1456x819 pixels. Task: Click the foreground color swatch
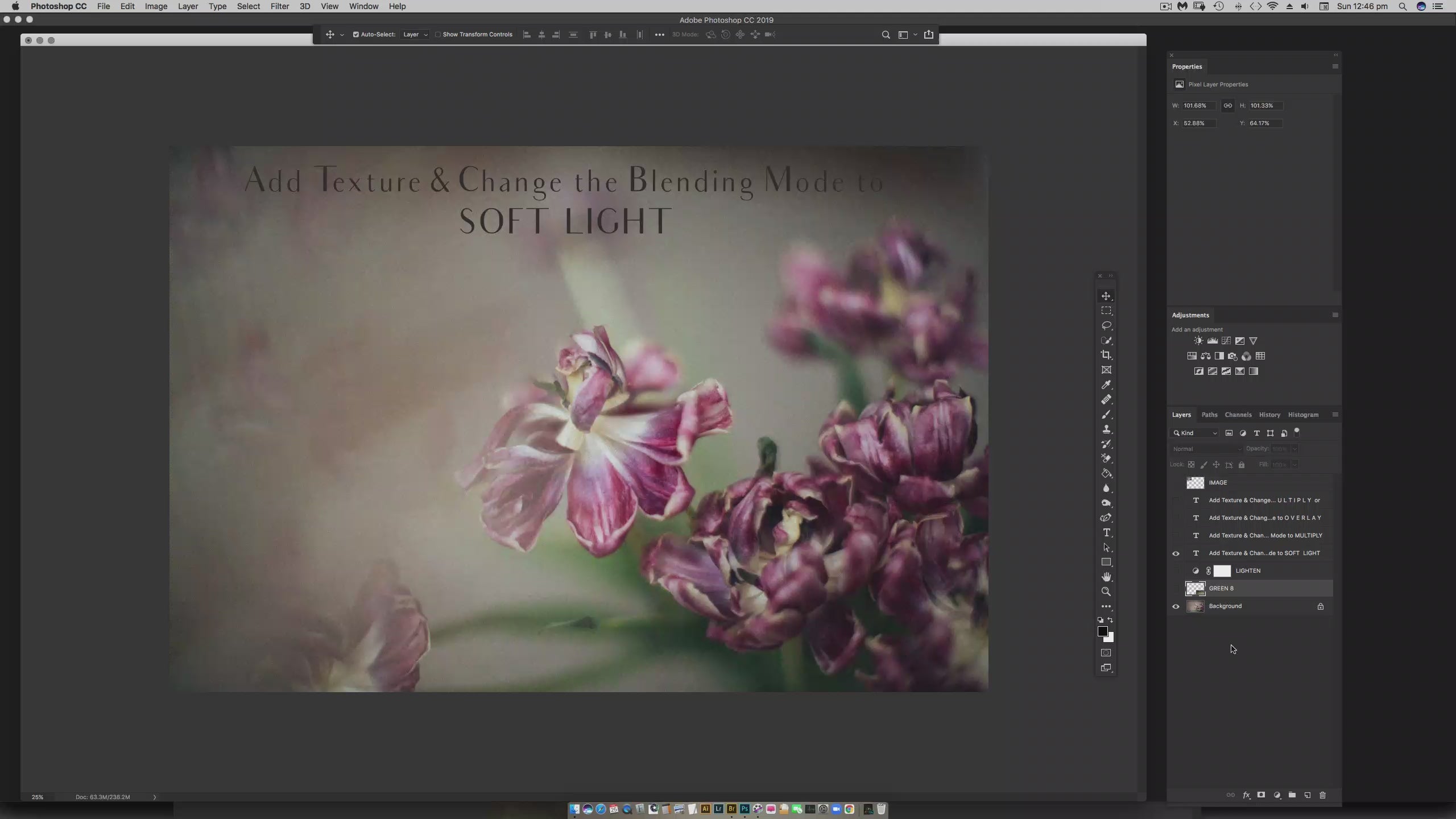click(1102, 631)
